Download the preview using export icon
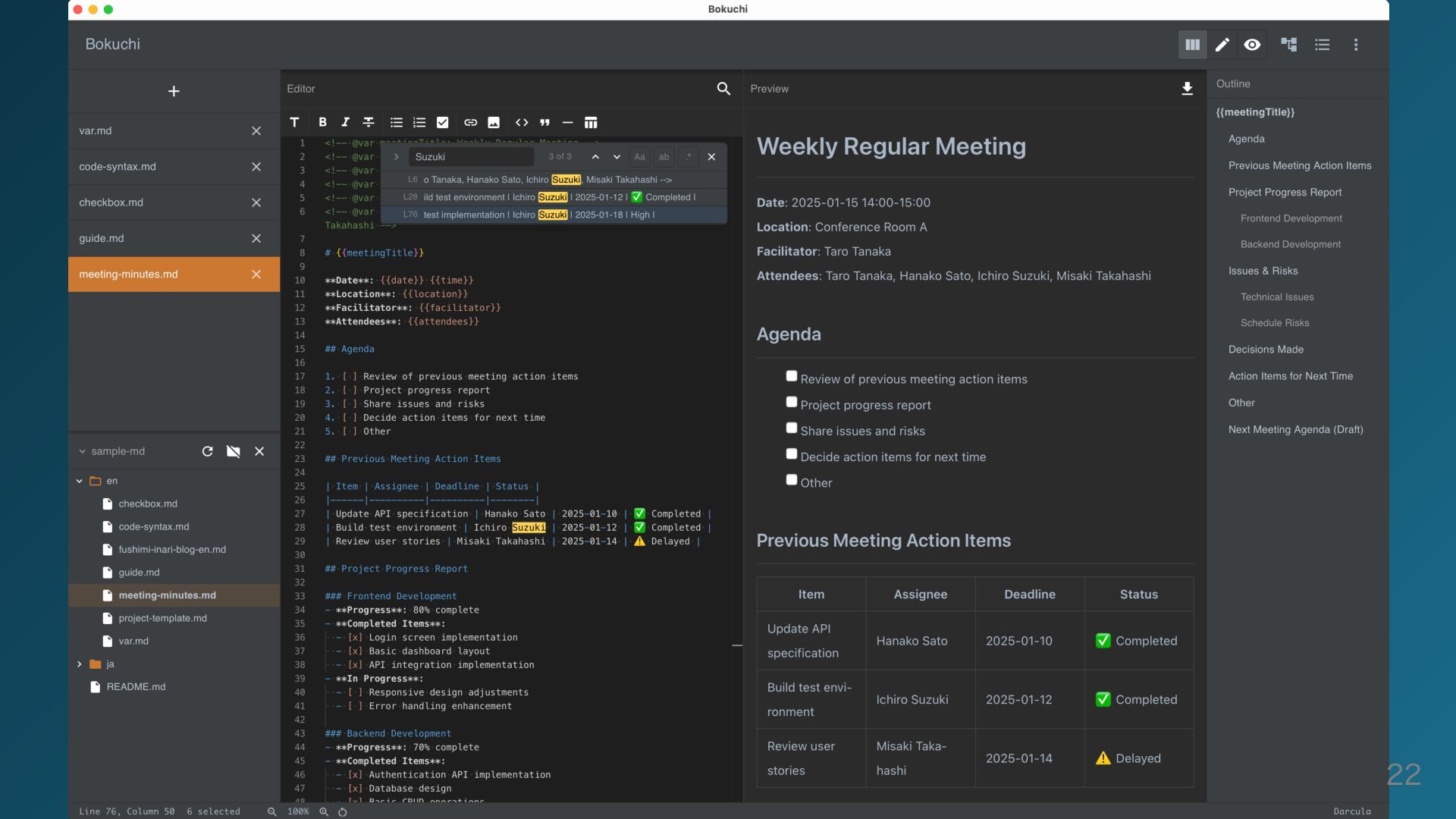The image size is (1456, 819). click(x=1187, y=89)
